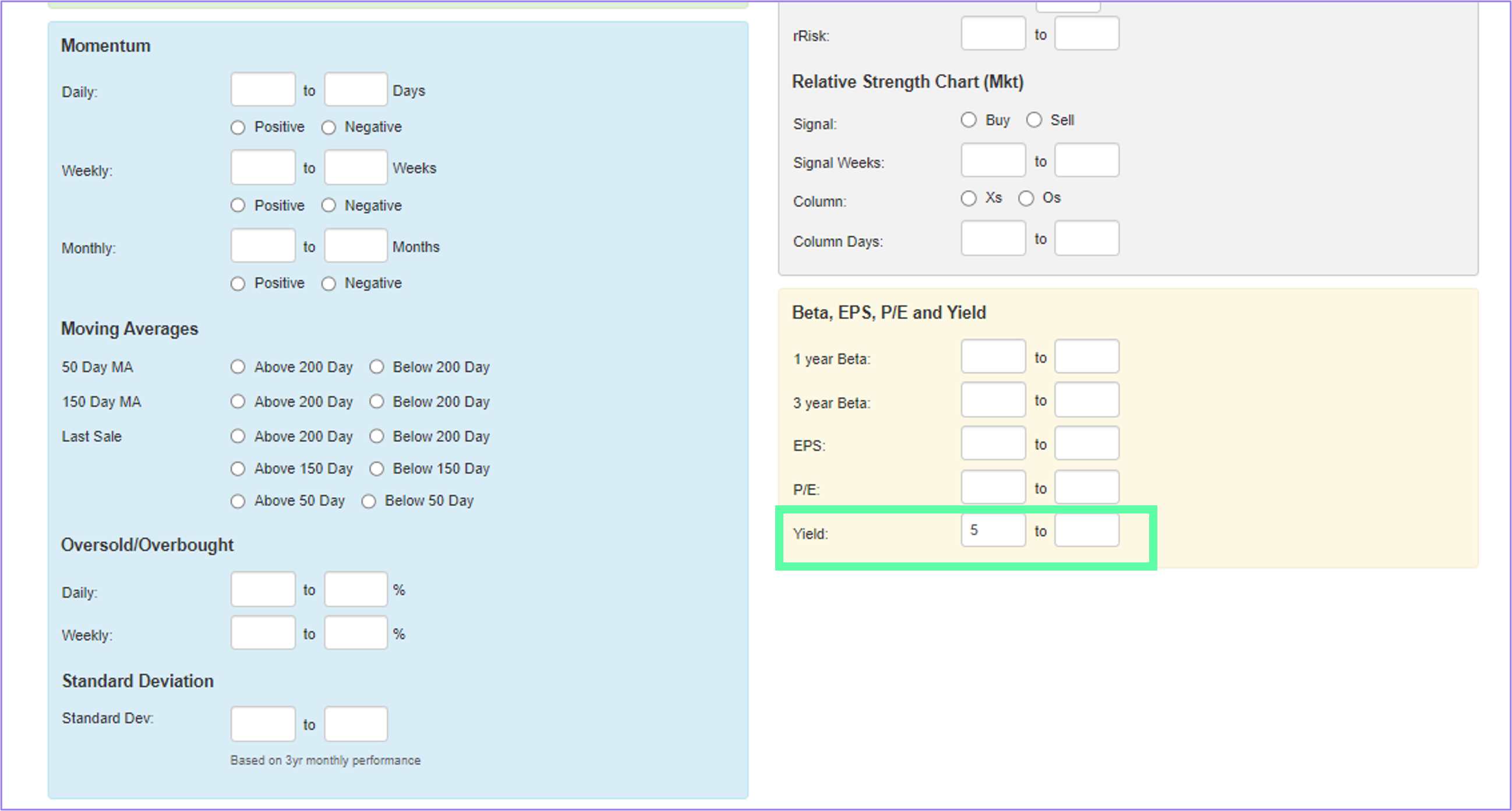The width and height of the screenshot is (1512, 811).
Task: Focus Signal Weeks maximum field
Action: point(1086,160)
